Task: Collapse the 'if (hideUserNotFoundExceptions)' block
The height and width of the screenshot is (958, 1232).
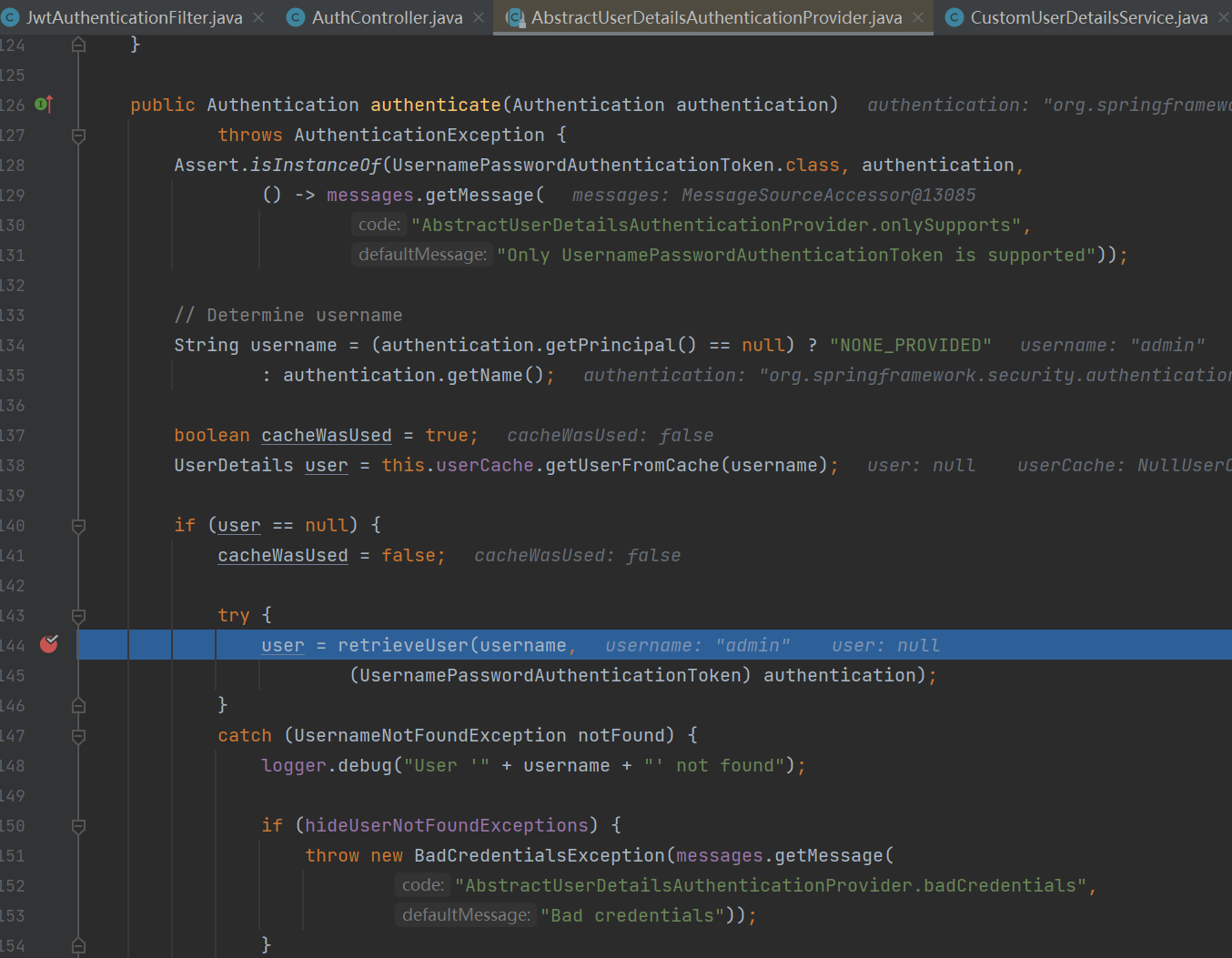Action: click(78, 826)
